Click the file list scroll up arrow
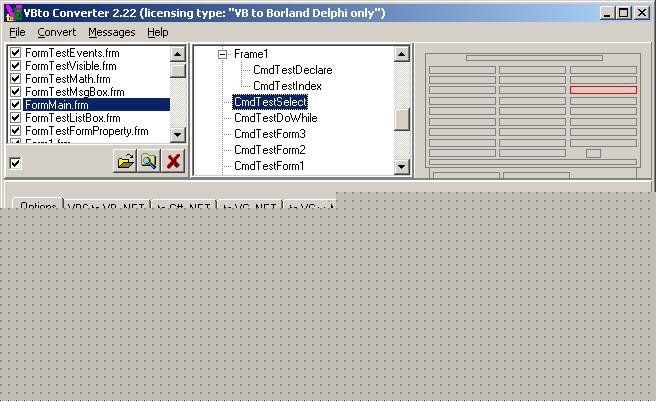 [x=177, y=54]
